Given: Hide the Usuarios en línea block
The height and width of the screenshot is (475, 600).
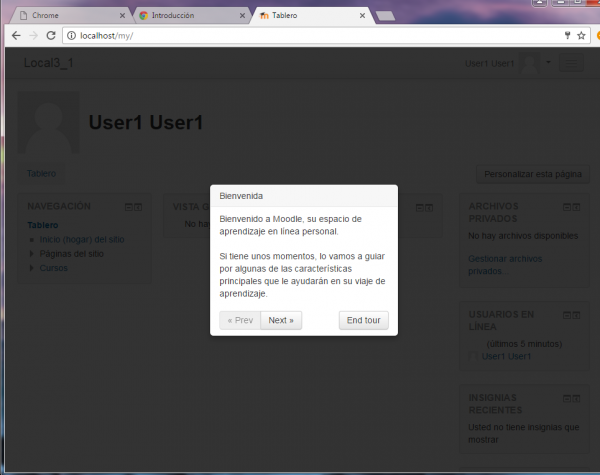Looking at the screenshot, I should coord(567,315).
